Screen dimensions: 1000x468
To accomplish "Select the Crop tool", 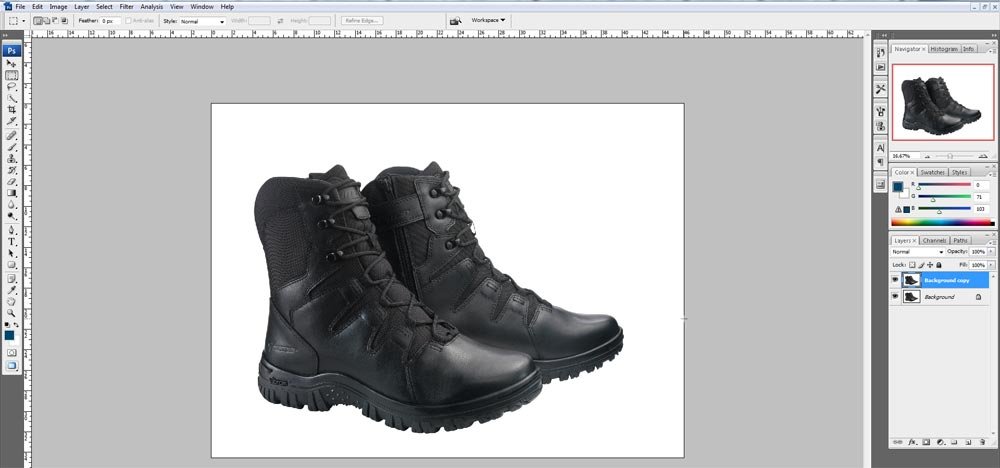I will tap(11, 110).
